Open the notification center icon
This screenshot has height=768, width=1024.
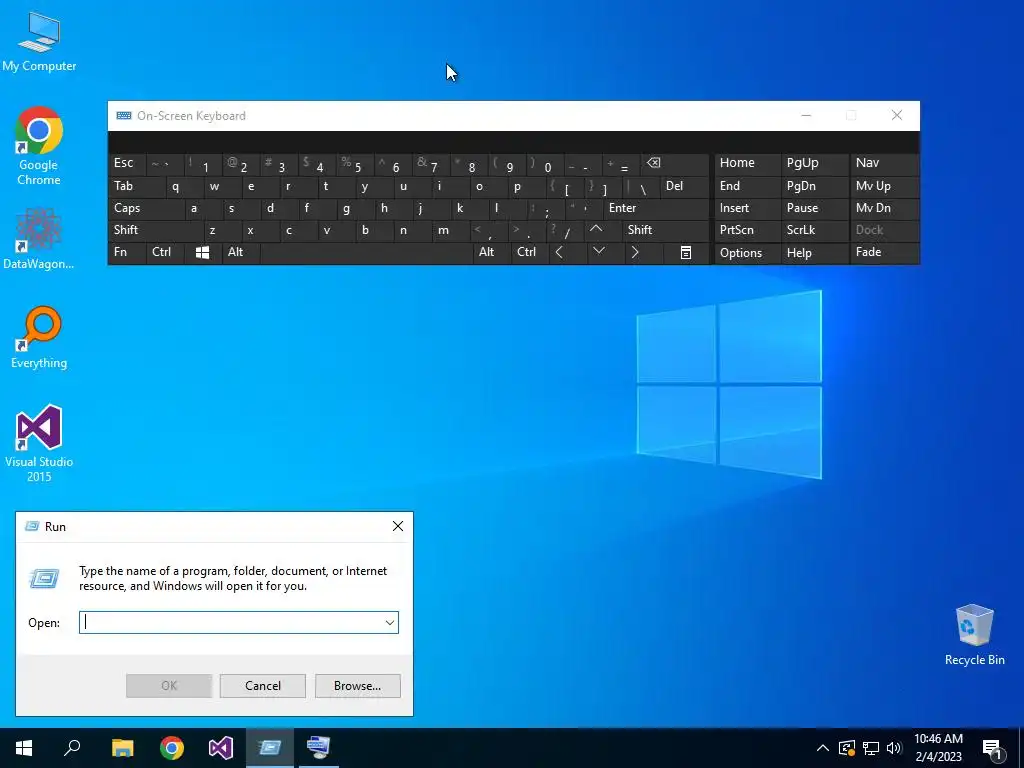coord(992,748)
